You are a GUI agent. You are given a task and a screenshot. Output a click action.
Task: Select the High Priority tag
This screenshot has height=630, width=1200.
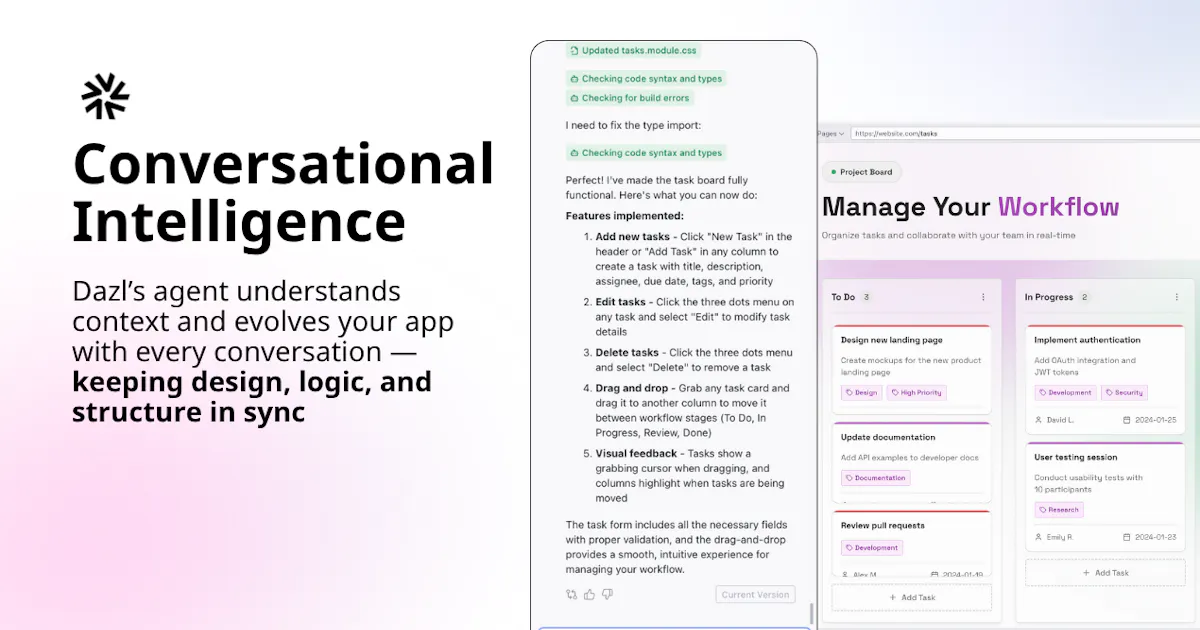tap(917, 393)
